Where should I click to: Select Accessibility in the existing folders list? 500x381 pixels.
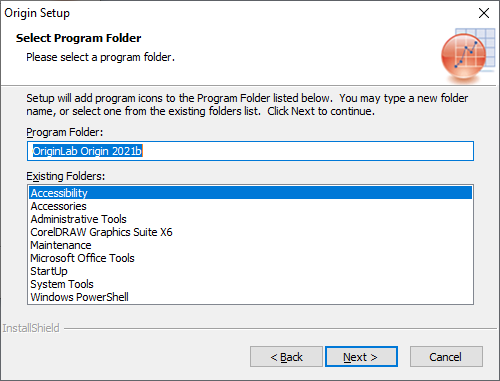[x=251, y=193]
